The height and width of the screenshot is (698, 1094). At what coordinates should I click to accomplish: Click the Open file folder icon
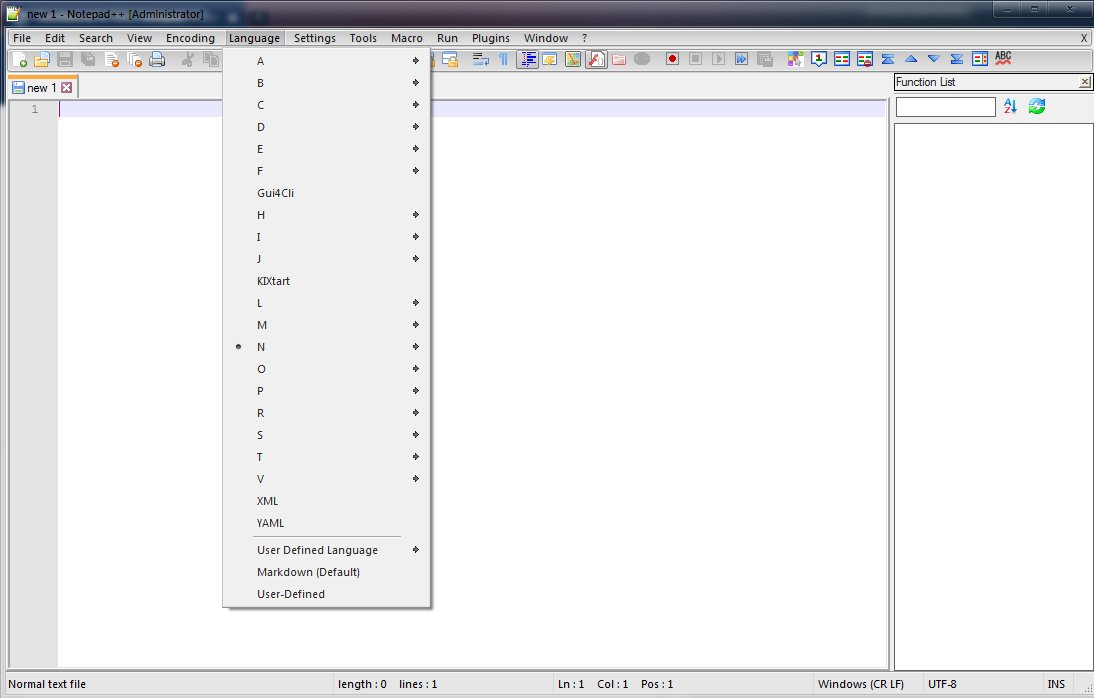click(x=42, y=59)
